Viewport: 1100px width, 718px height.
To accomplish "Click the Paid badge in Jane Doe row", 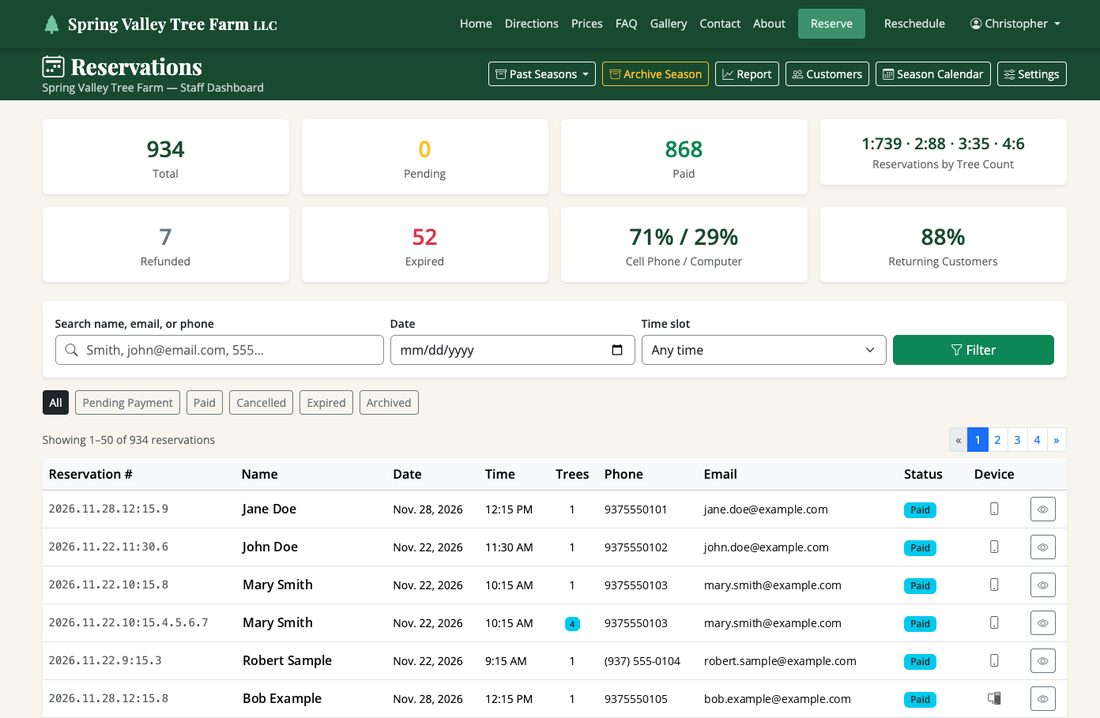I will pyautogui.click(x=920, y=510).
